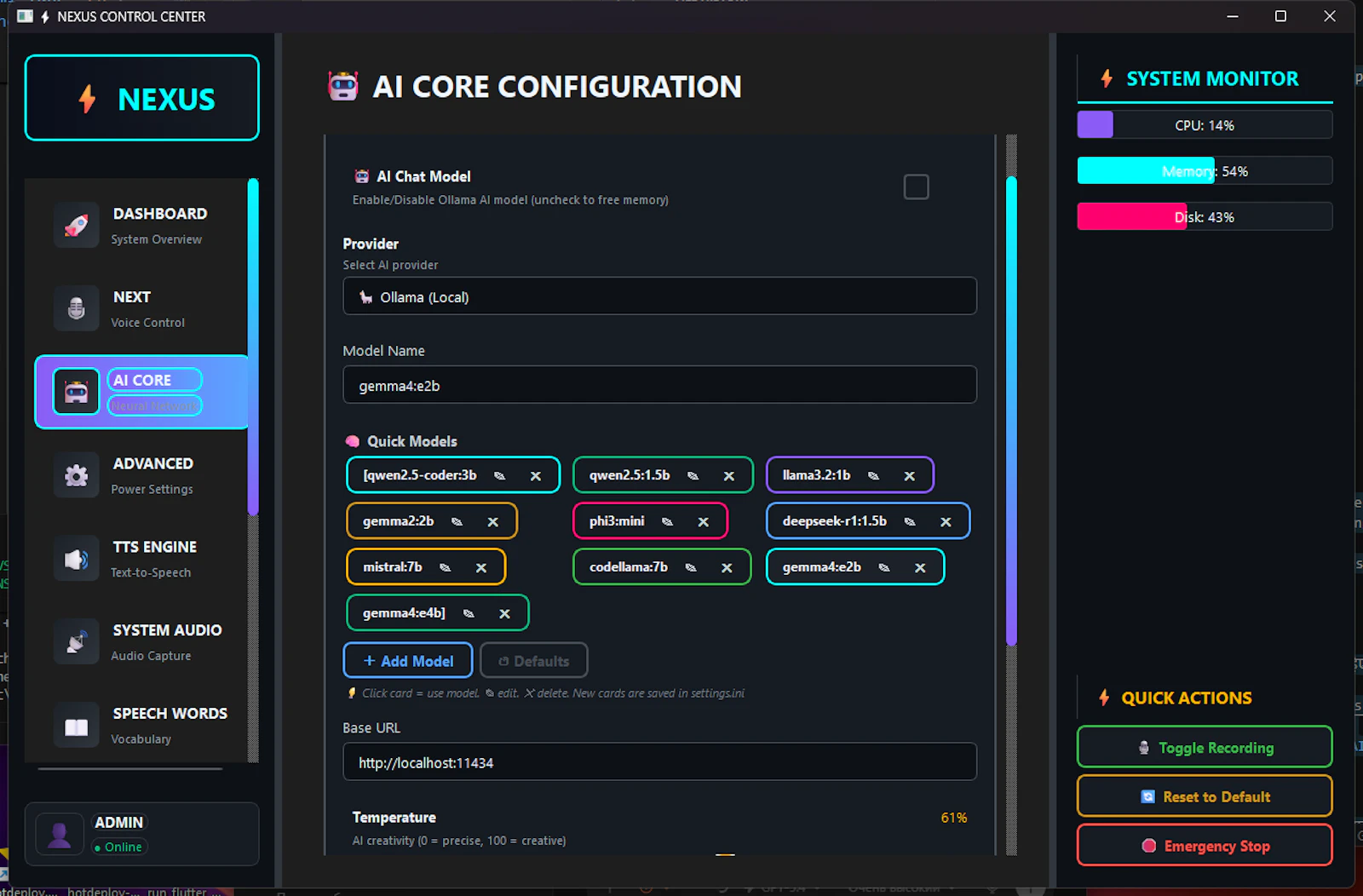Screen dimensions: 1363x896
Task: Edit the qwen2.5:1.5b model card
Action: coord(693,475)
